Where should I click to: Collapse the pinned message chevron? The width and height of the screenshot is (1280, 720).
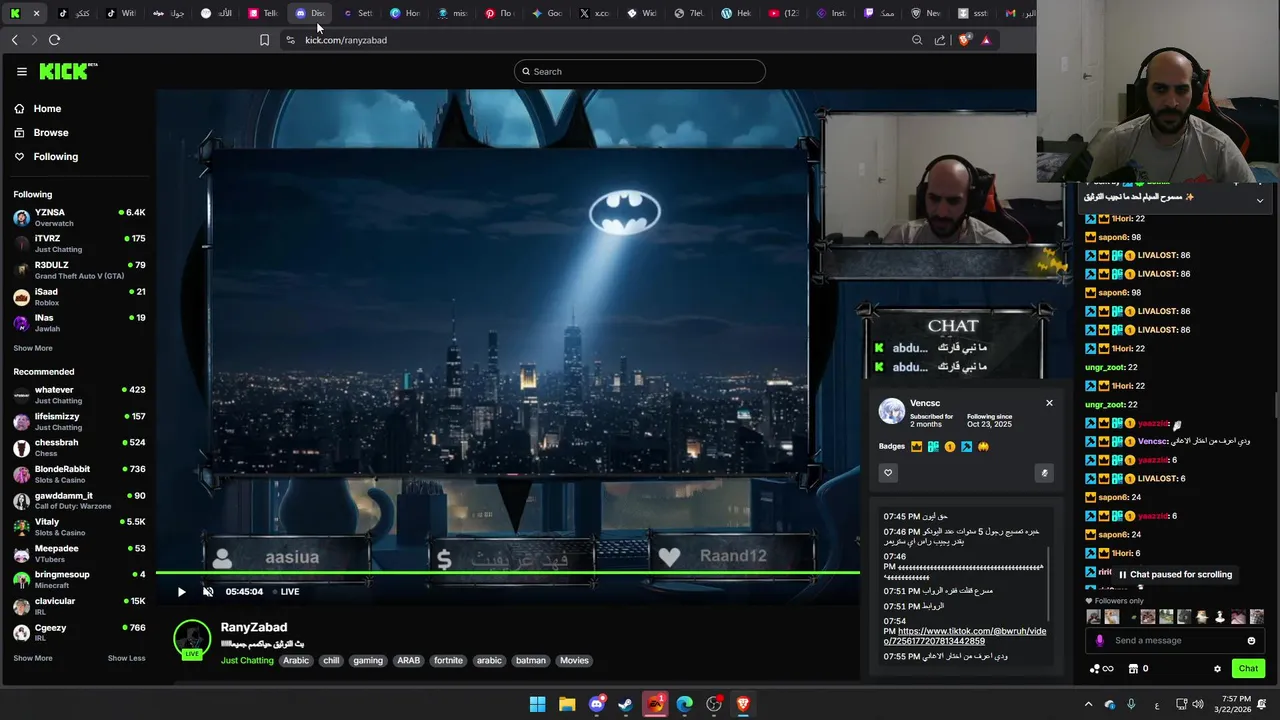(x=1260, y=200)
